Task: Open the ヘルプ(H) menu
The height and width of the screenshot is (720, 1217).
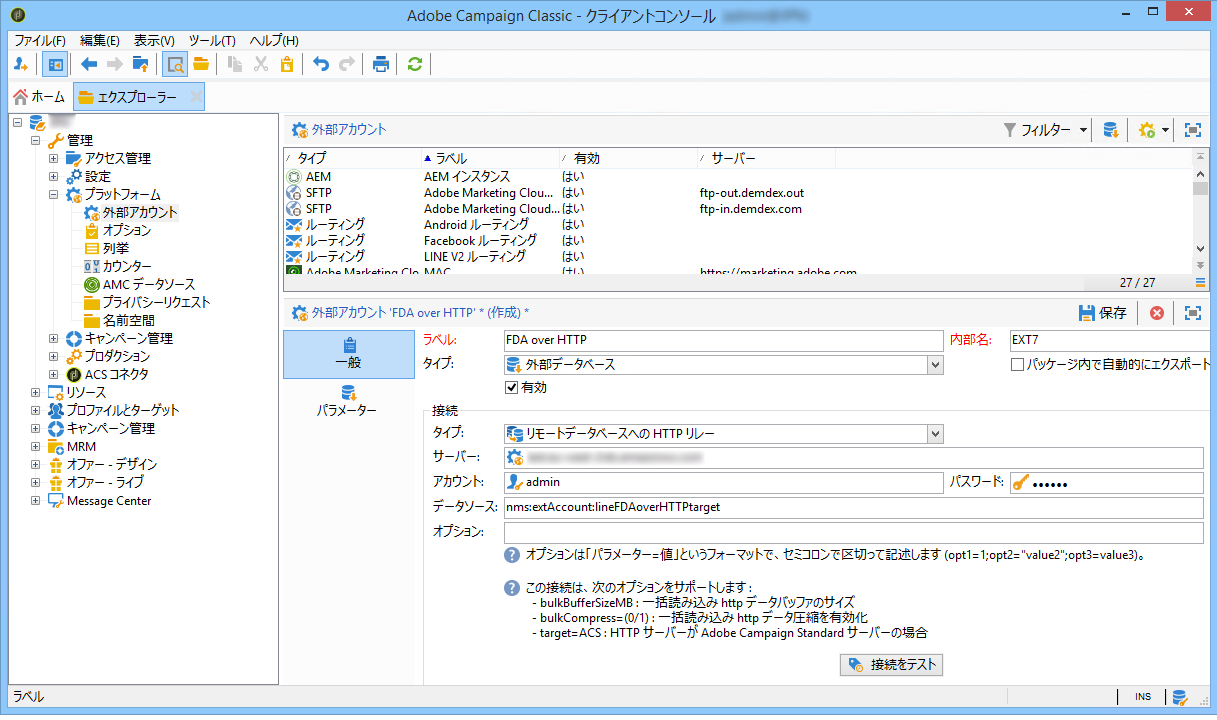Action: [x=273, y=40]
